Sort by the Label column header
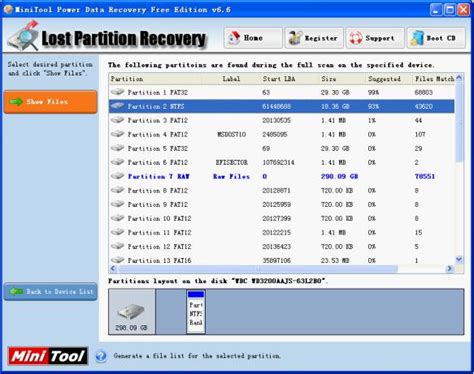This screenshot has height=374, width=474. pyautogui.click(x=231, y=79)
